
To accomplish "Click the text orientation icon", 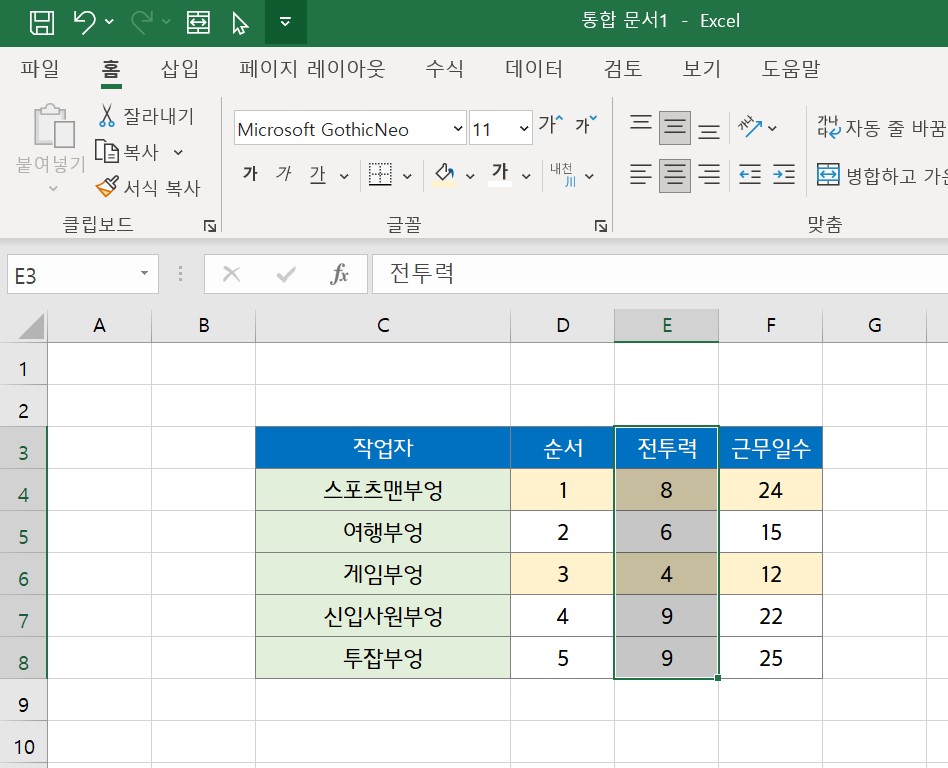I will coord(750,127).
